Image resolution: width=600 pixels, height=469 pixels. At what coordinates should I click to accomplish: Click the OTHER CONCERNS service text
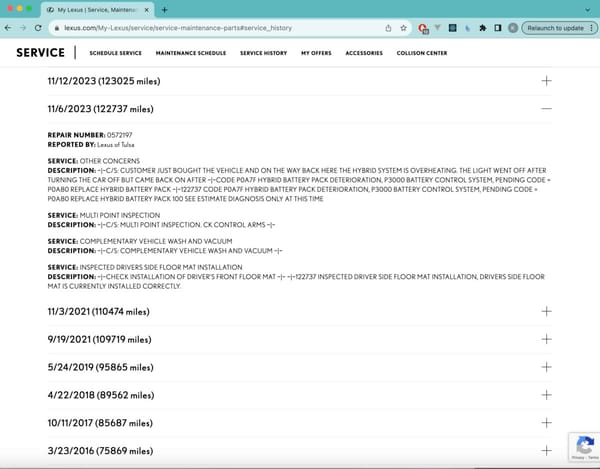pos(110,161)
